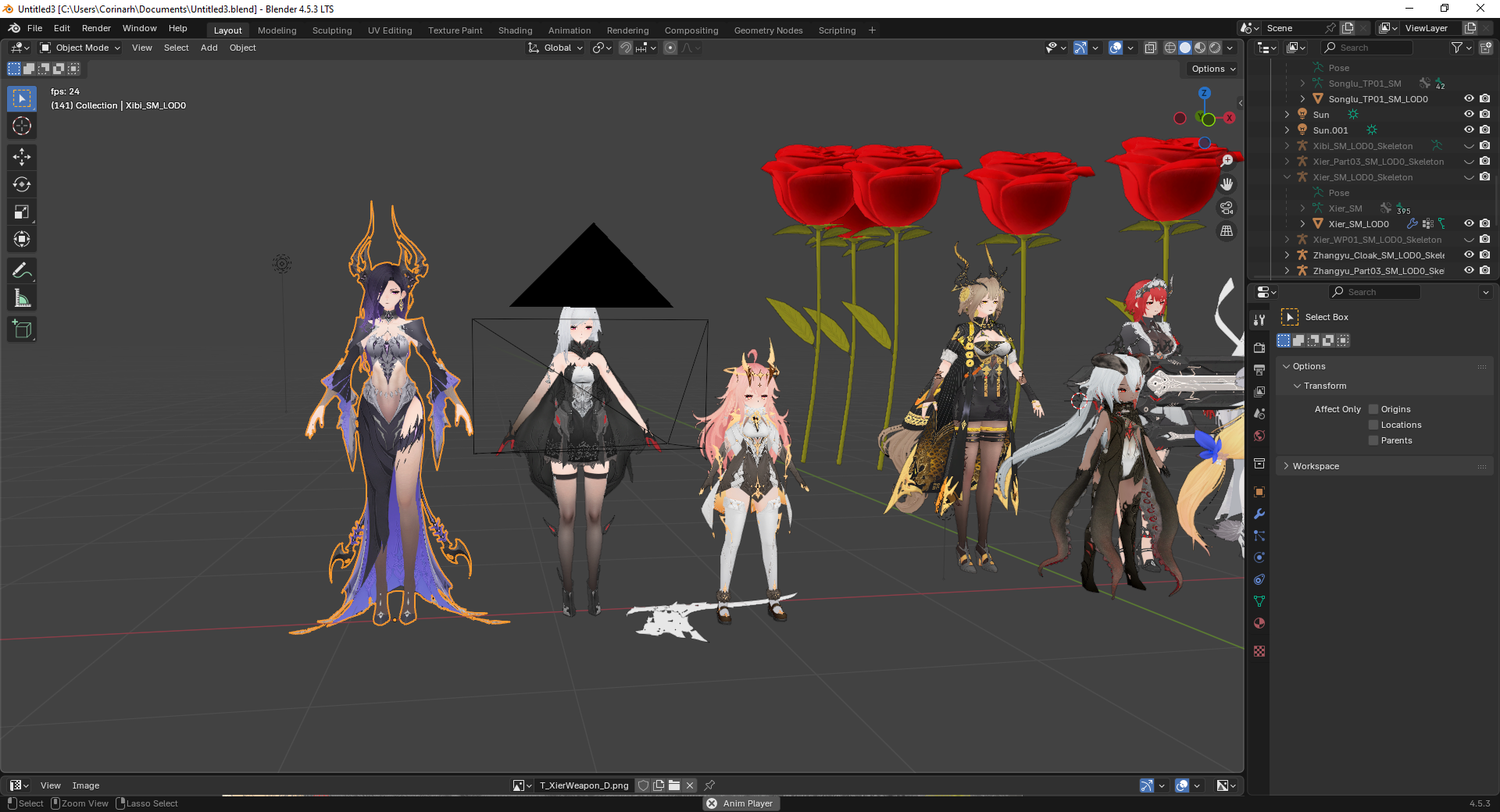Open the Outliner filter dropdown

[1461, 48]
